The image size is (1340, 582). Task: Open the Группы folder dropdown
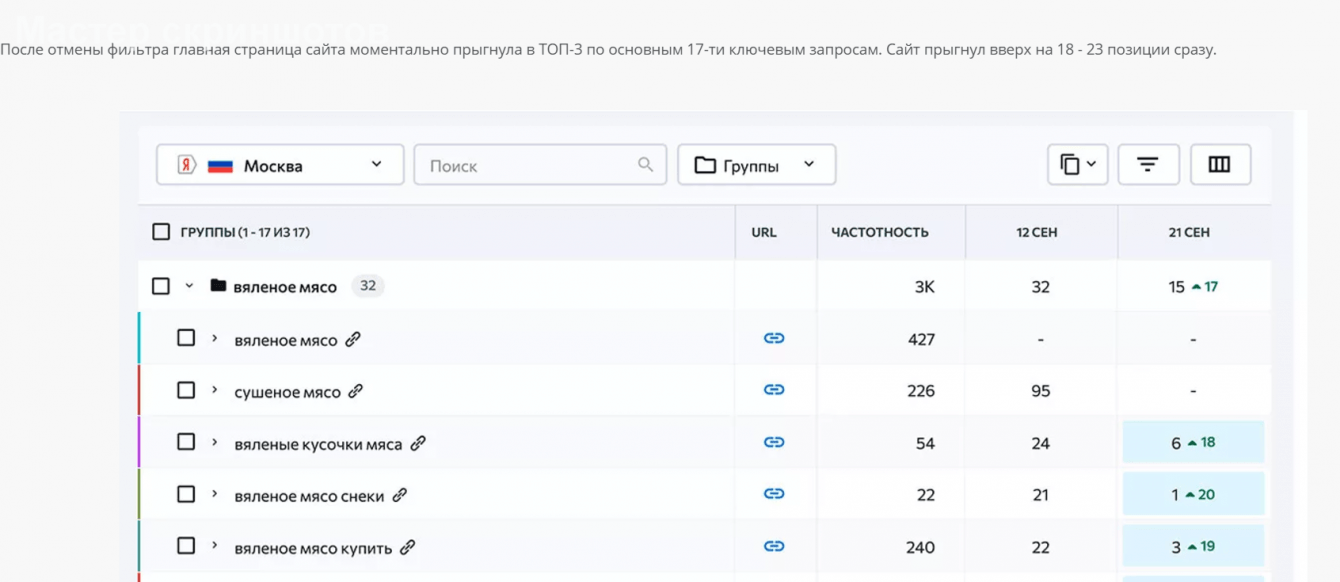[x=756, y=165]
